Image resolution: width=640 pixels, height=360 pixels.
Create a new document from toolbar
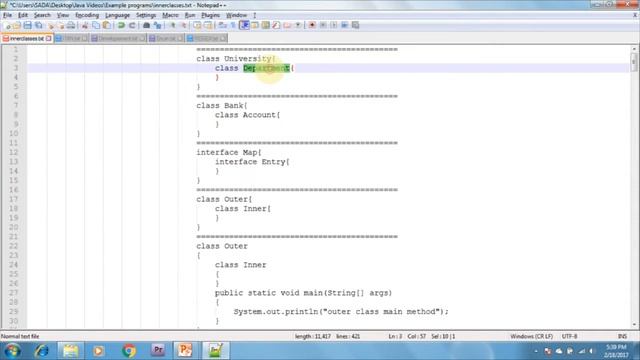7,25
